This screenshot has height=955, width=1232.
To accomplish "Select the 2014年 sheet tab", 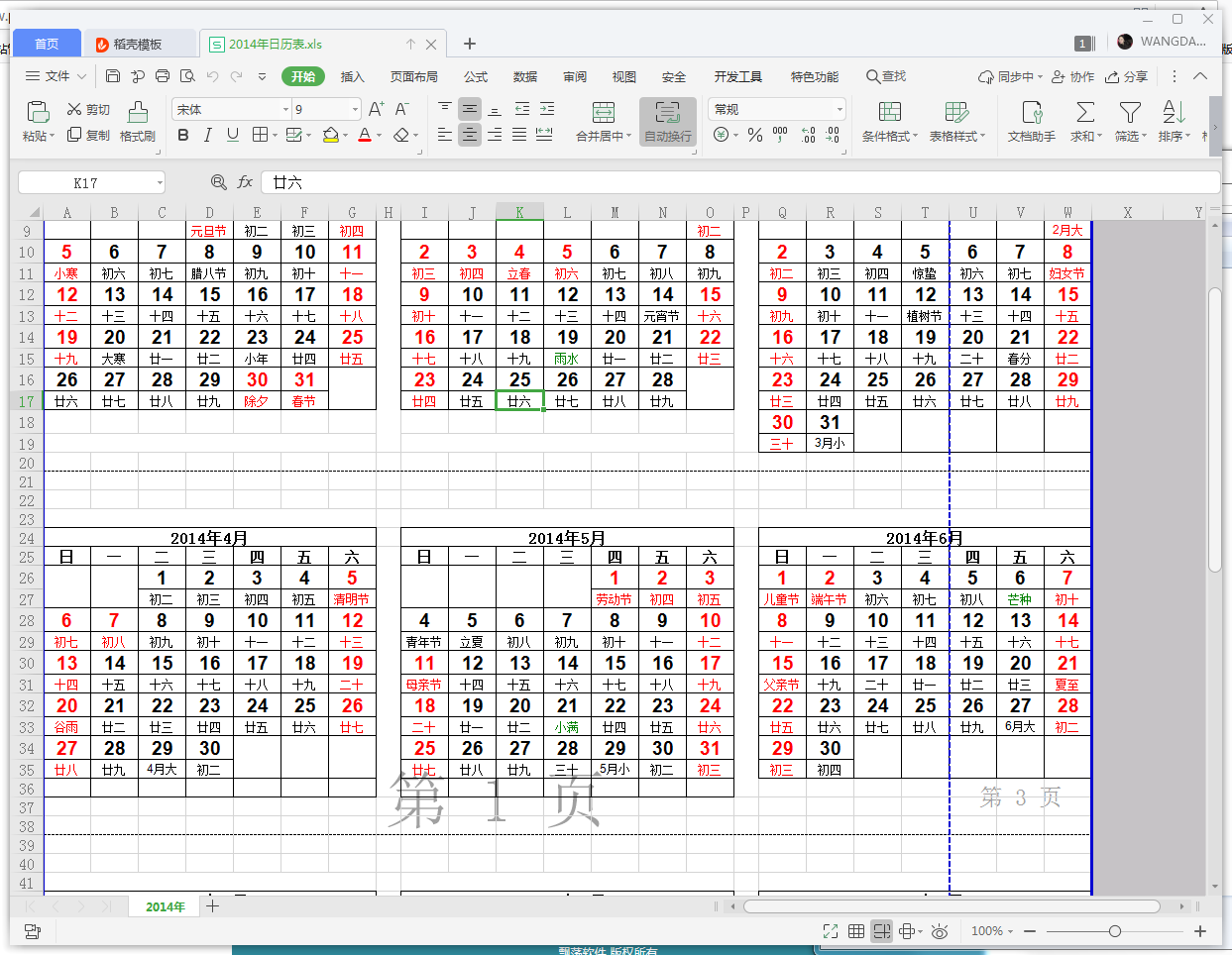I will 165,906.
